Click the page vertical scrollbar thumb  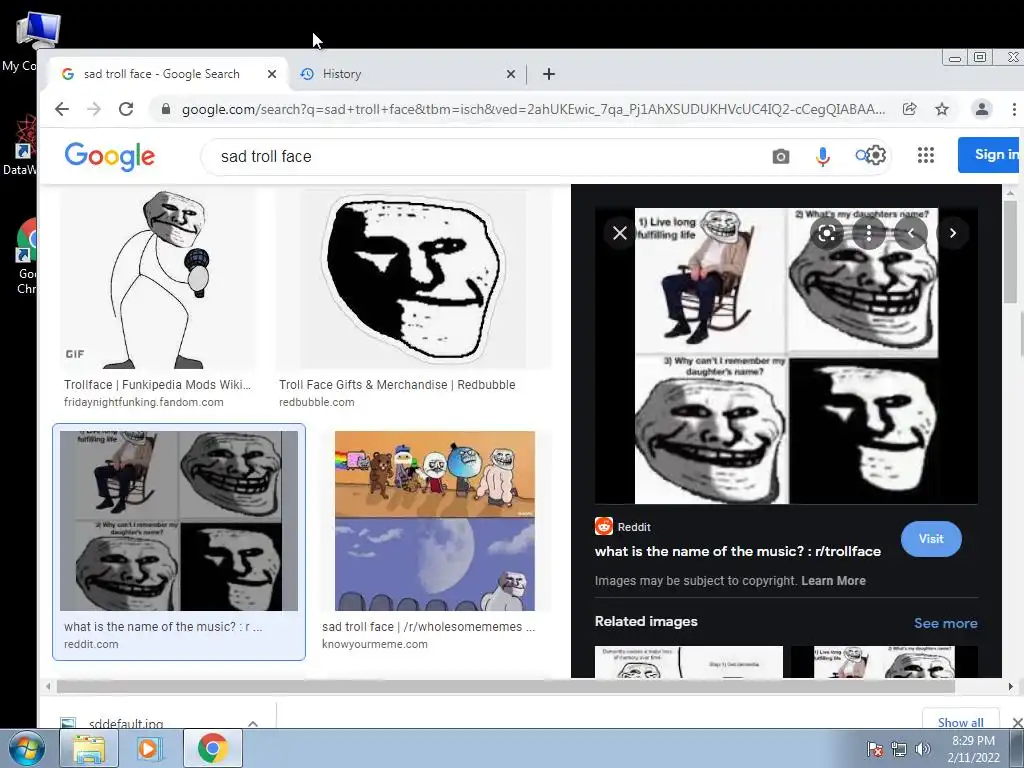[x=1010, y=251]
